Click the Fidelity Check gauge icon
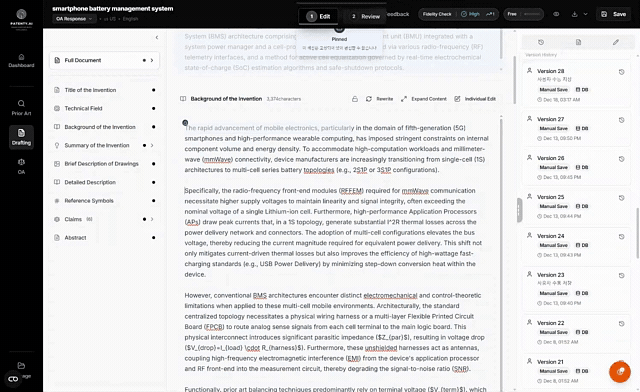 [463, 14]
